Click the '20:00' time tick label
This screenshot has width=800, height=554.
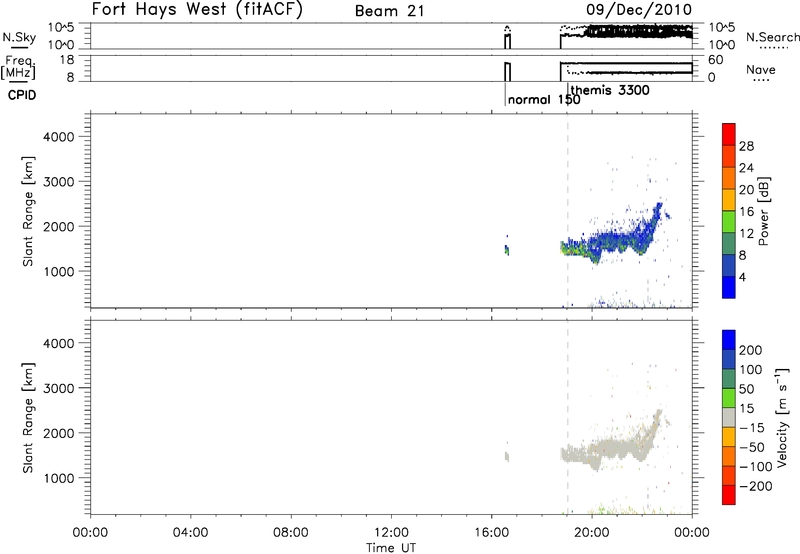pos(592,533)
